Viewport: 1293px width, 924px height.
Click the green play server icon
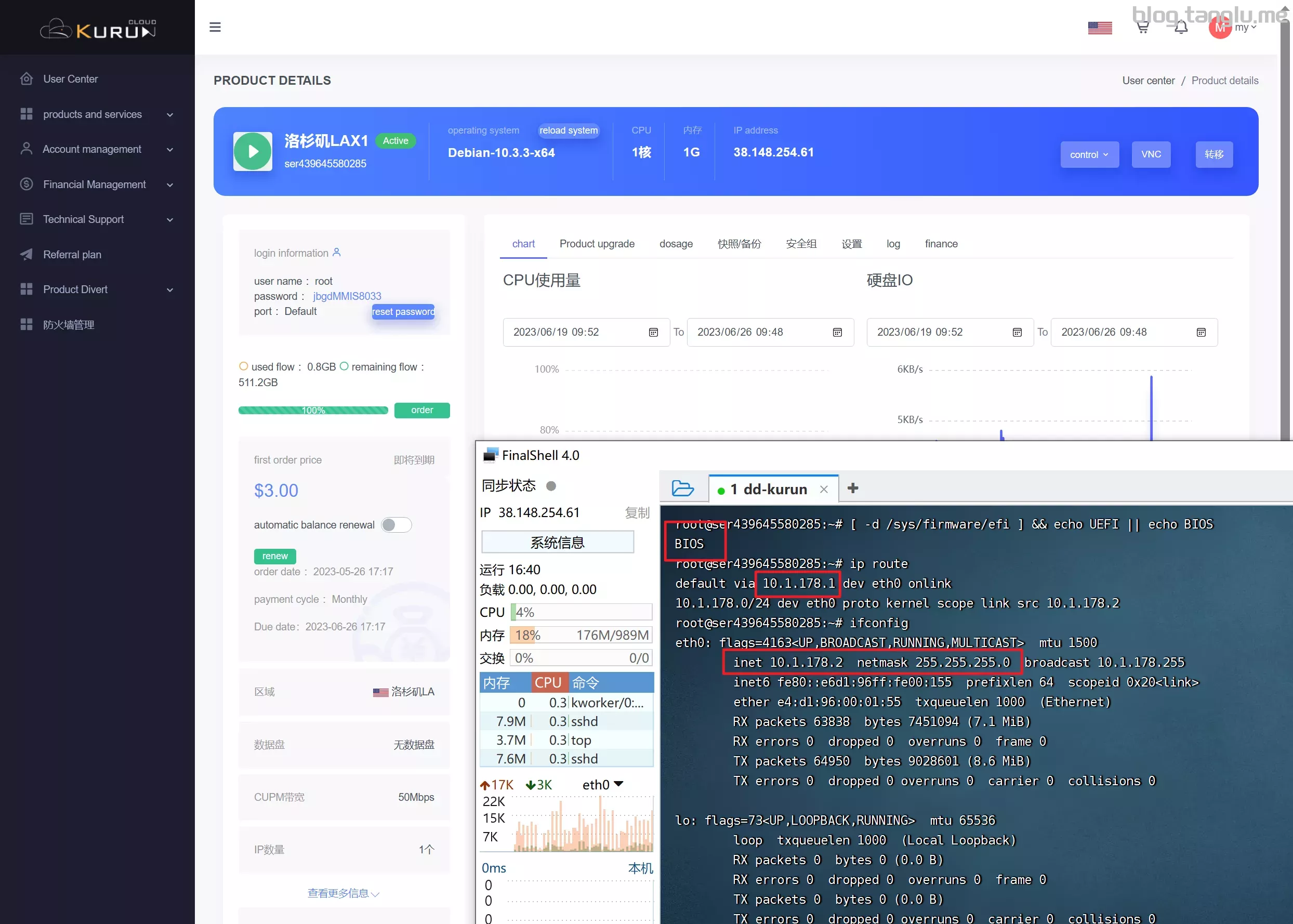(x=253, y=151)
